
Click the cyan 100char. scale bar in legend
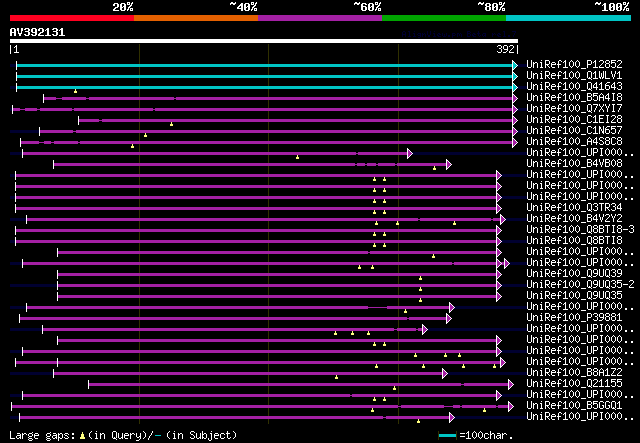tap(447, 435)
